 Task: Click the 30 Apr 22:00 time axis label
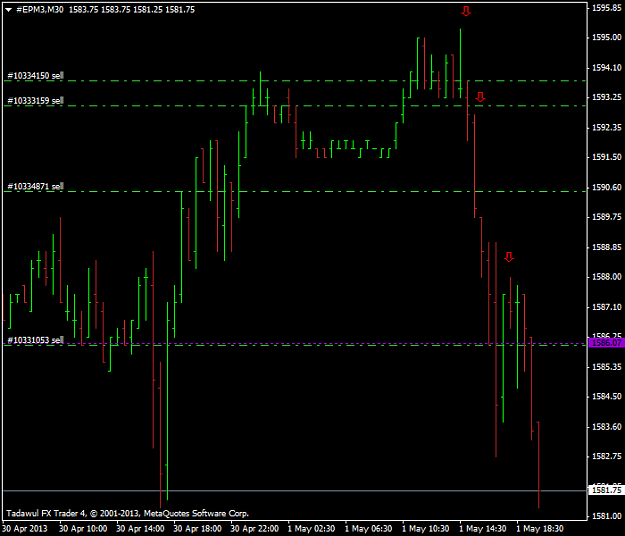pyautogui.click(x=254, y=529)
